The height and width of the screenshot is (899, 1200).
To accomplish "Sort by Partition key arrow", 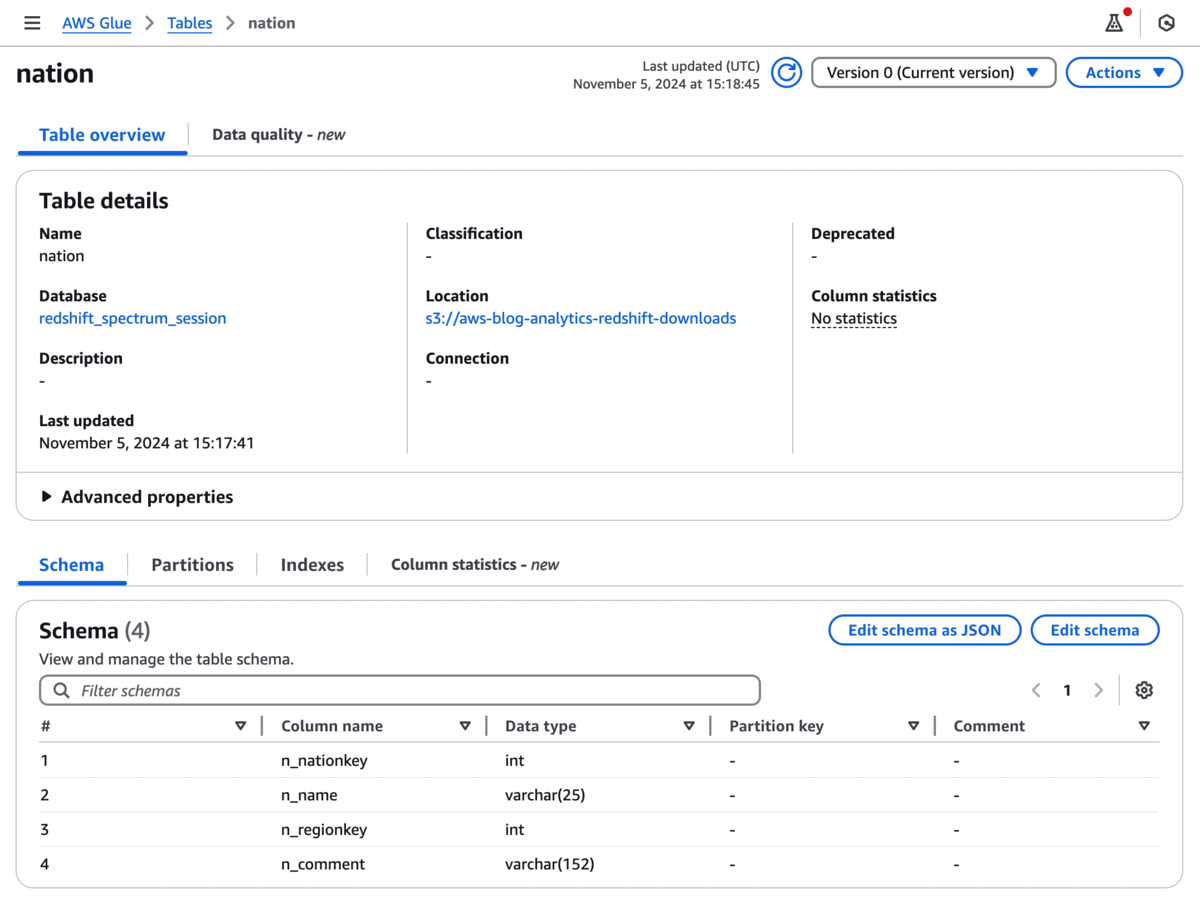I will click(x=913, y=726).
